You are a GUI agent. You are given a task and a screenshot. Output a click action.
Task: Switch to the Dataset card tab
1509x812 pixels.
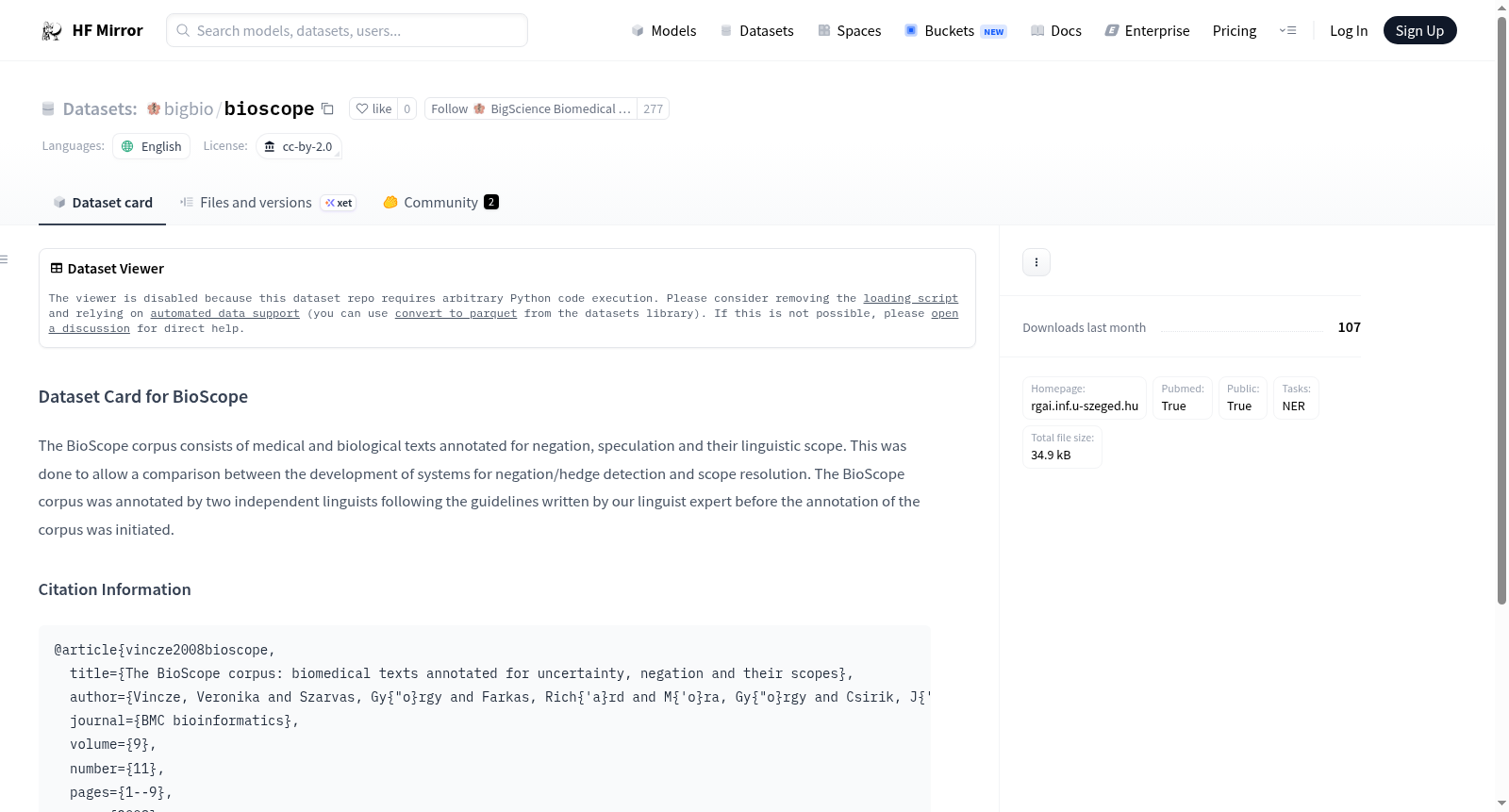pyautogui.click(x=103, y=203)
